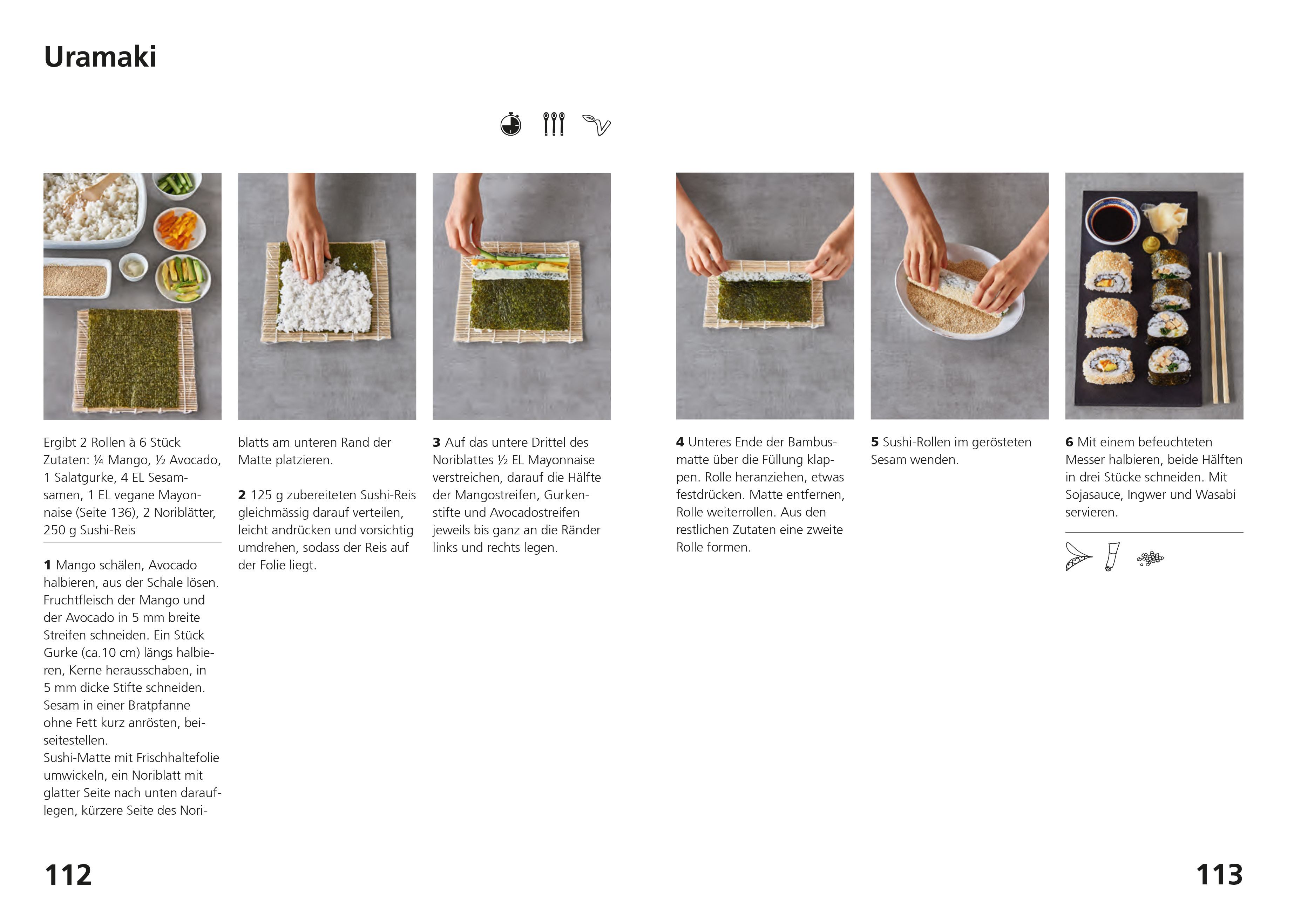Select the sesame coating photo
The width and height of the screenshot is (1294, 924).
959,296
